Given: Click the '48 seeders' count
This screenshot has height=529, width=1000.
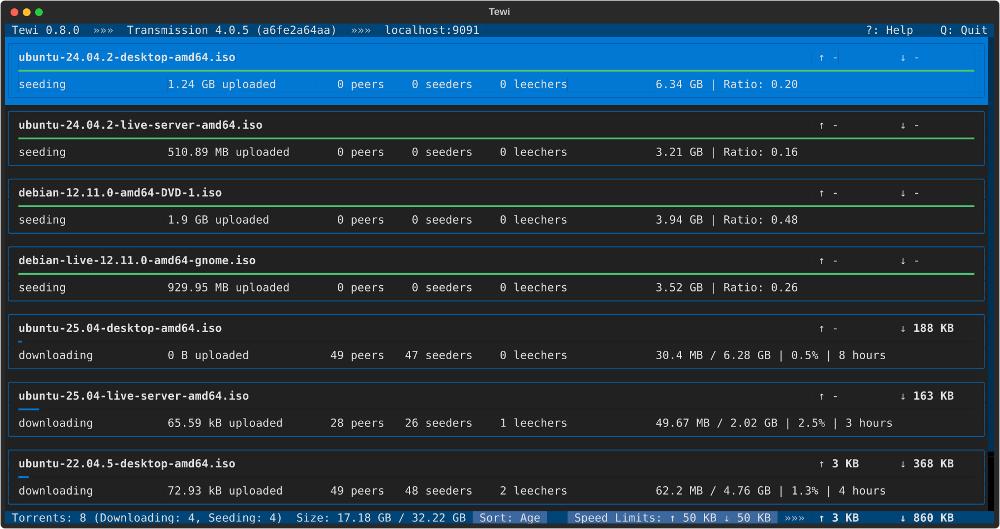Looking at the screenshot, I should (x=438, y=490).
